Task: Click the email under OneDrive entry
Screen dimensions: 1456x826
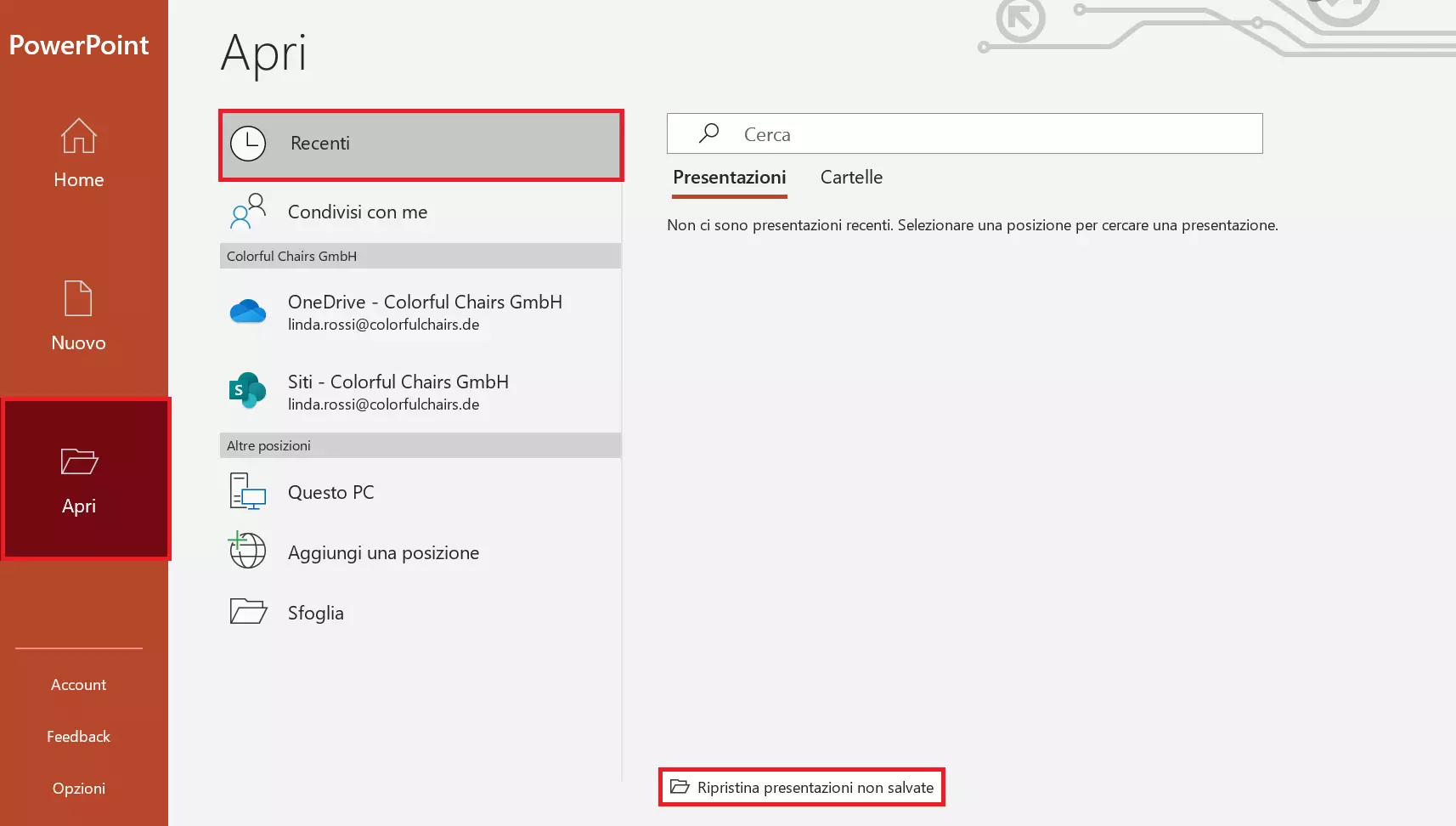Action: pyautogui.click(x=384, y=325)
